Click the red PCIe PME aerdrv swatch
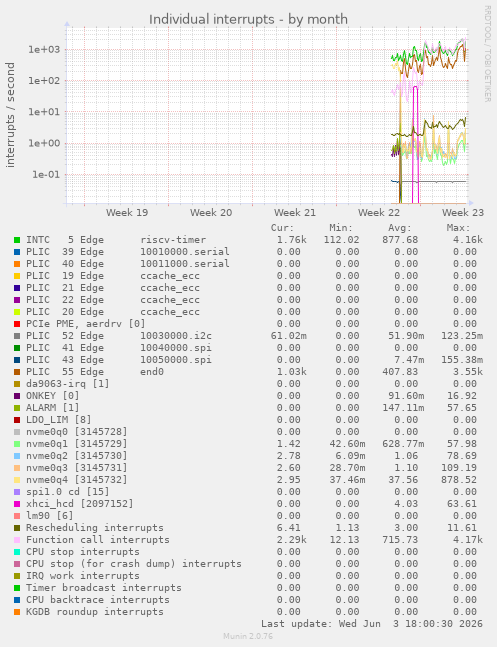Screen dimensions: 497x647 coord(17,324)
